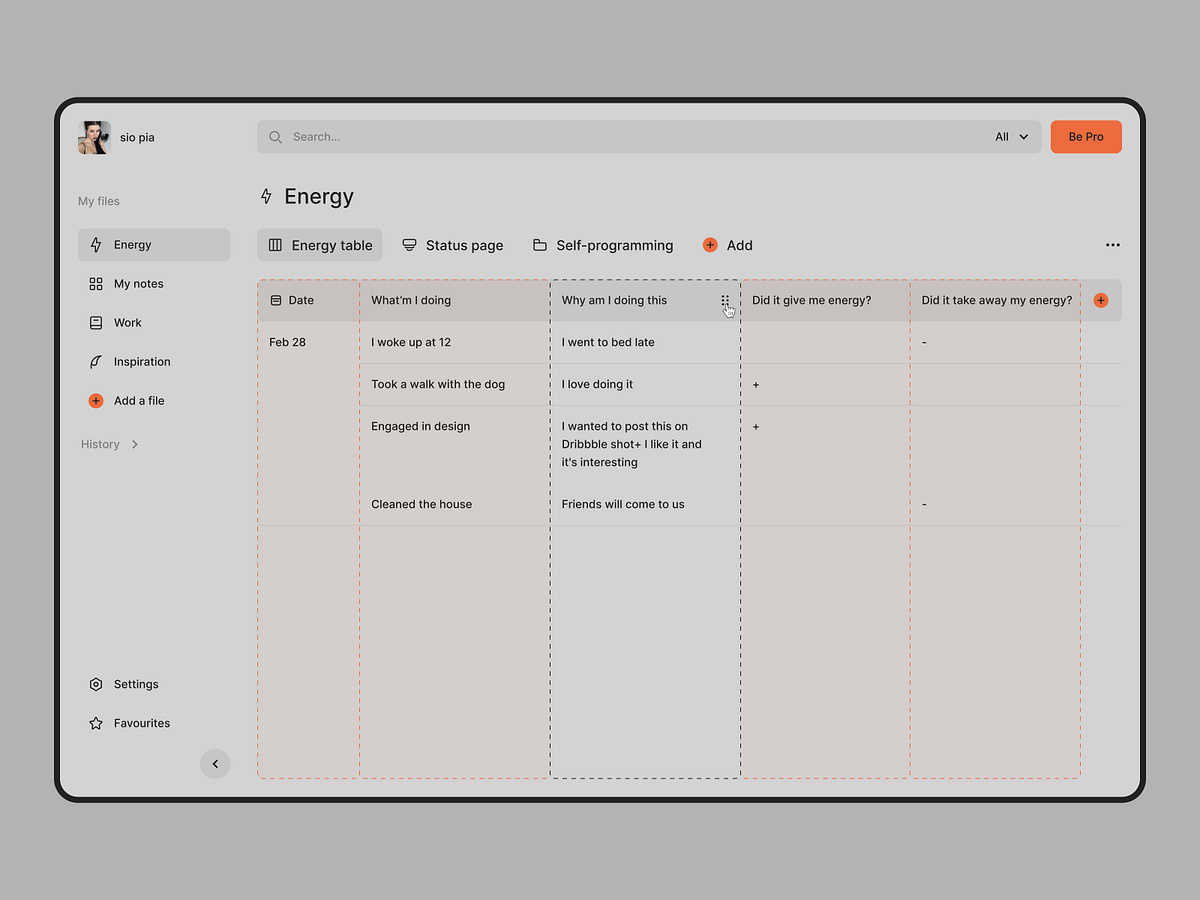The height and width of the screenshot is (900, 1200).
Task: Select the Energy table tab
Action: click(320, 245)
